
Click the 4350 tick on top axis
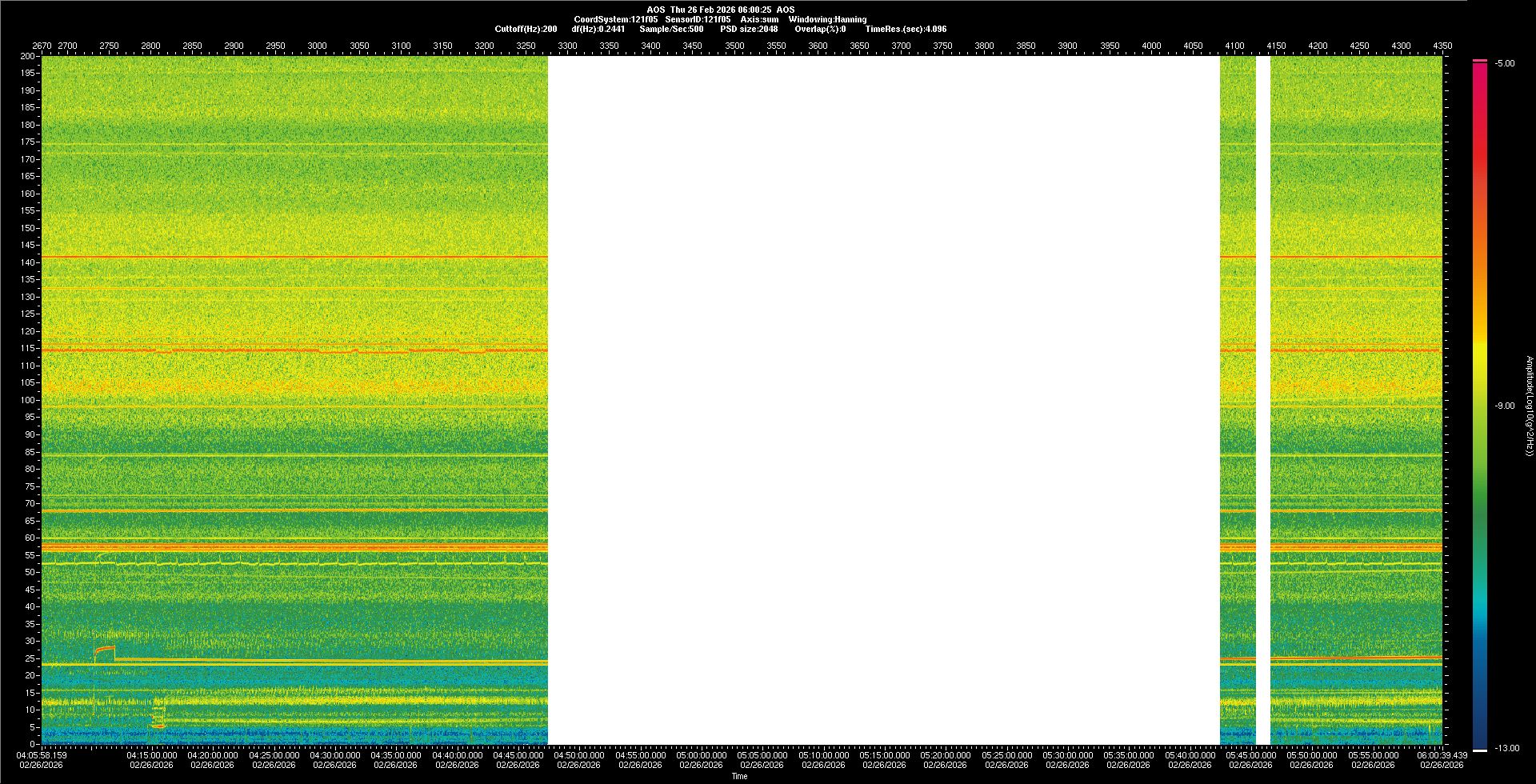click(1442, 46)
